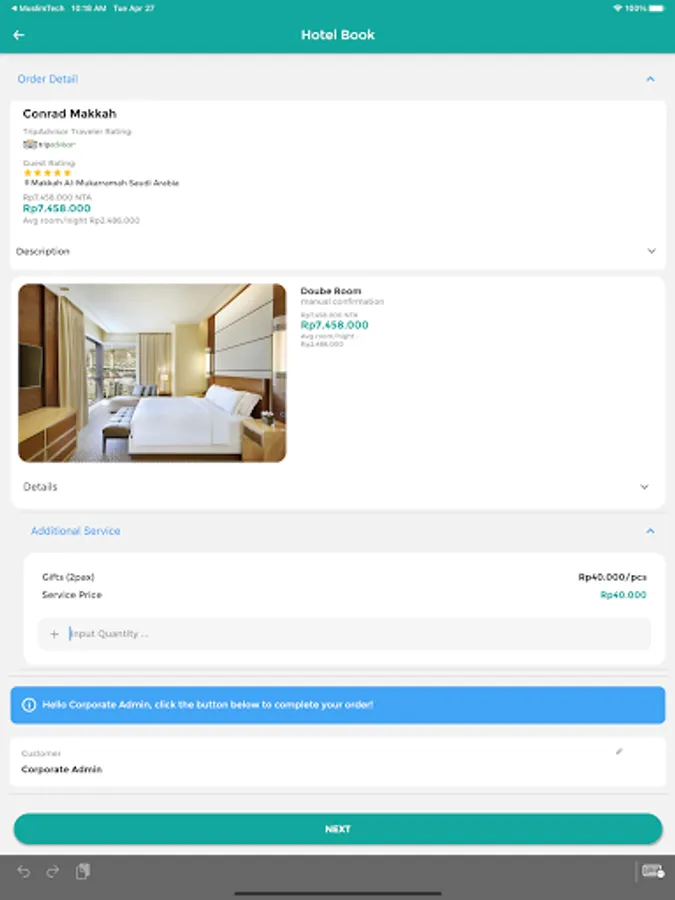
Task: Tap the TripAdvisor logo icon
Action: tap(49, 144)
